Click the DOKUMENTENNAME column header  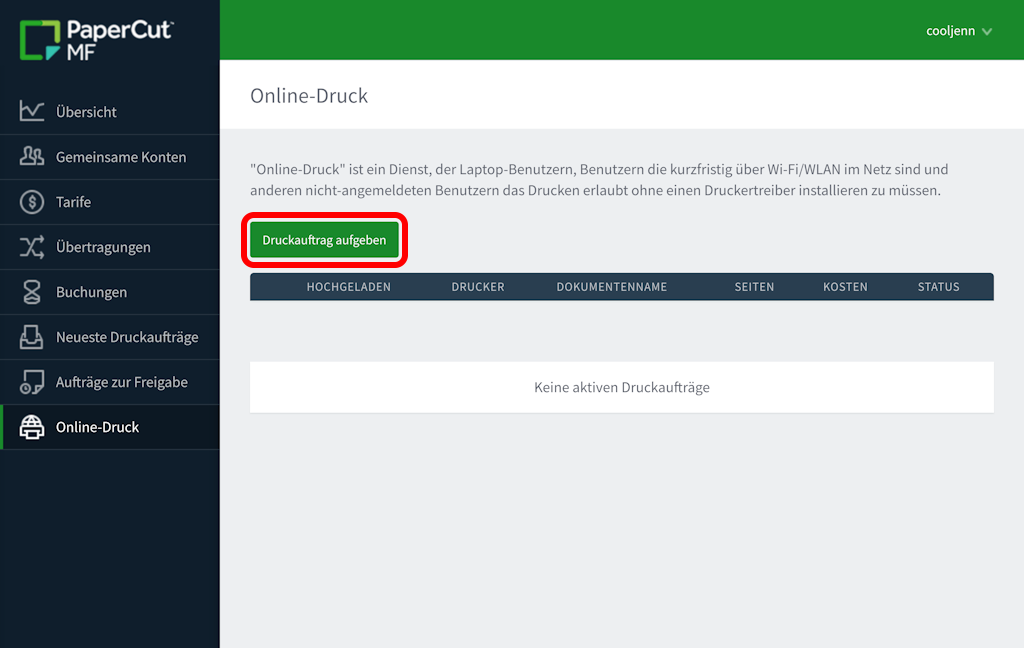coord(611,287)
